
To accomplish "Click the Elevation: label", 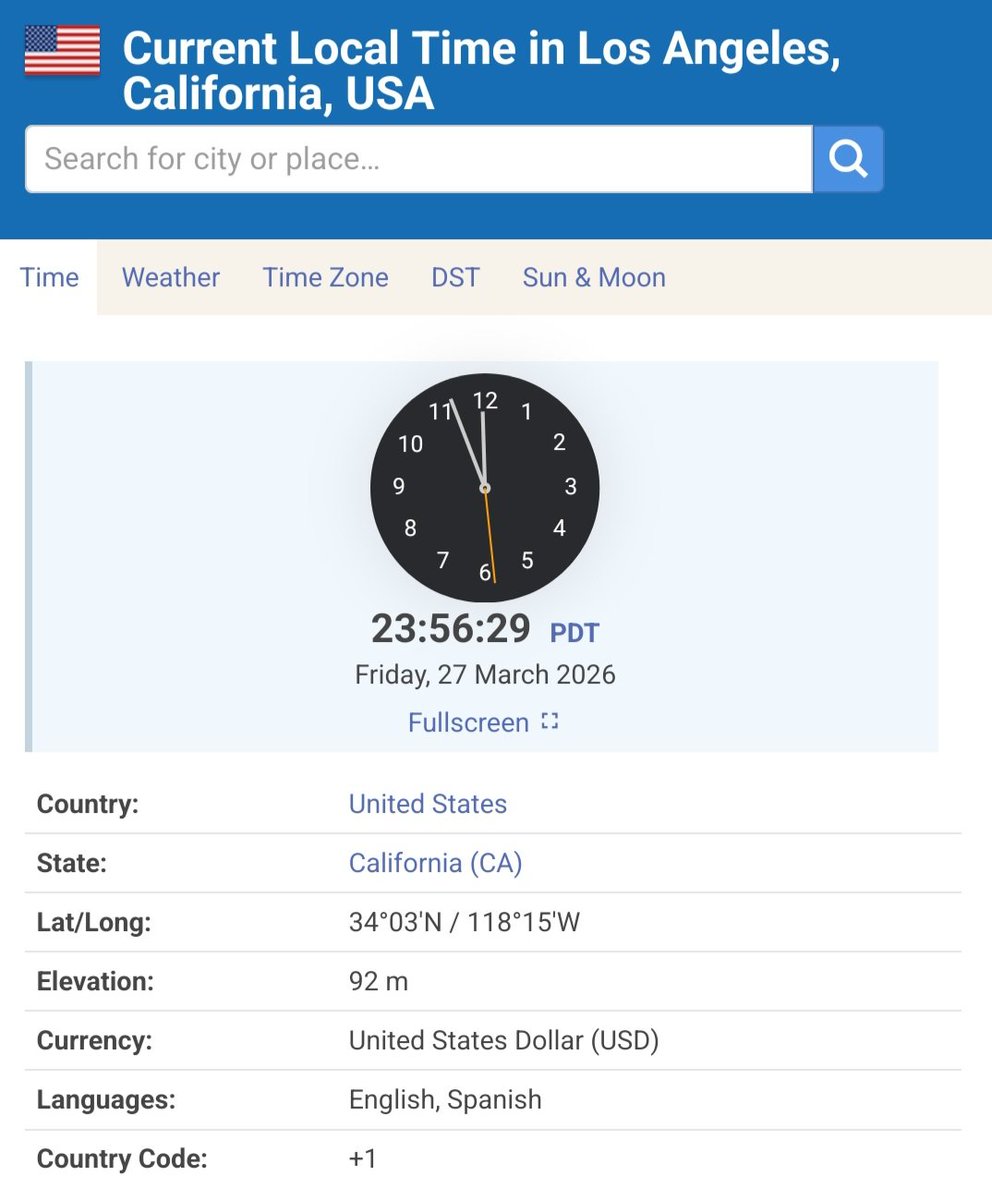I will 96,981.
